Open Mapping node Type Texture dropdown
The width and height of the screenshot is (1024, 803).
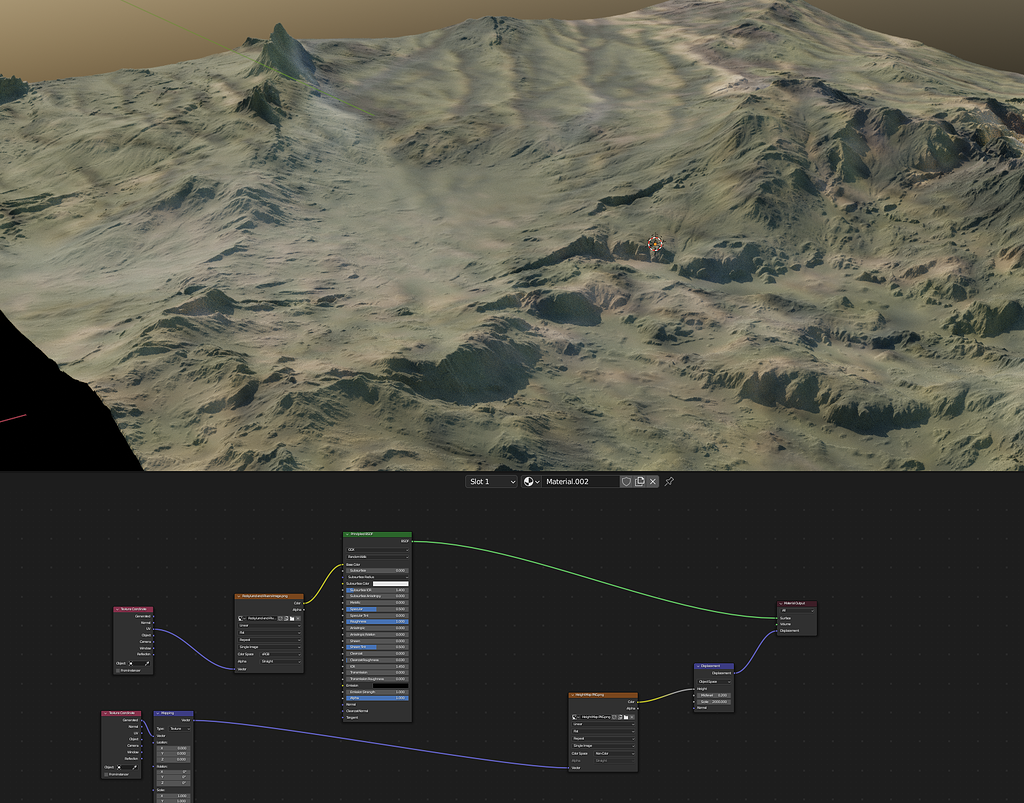click(180, 729)
